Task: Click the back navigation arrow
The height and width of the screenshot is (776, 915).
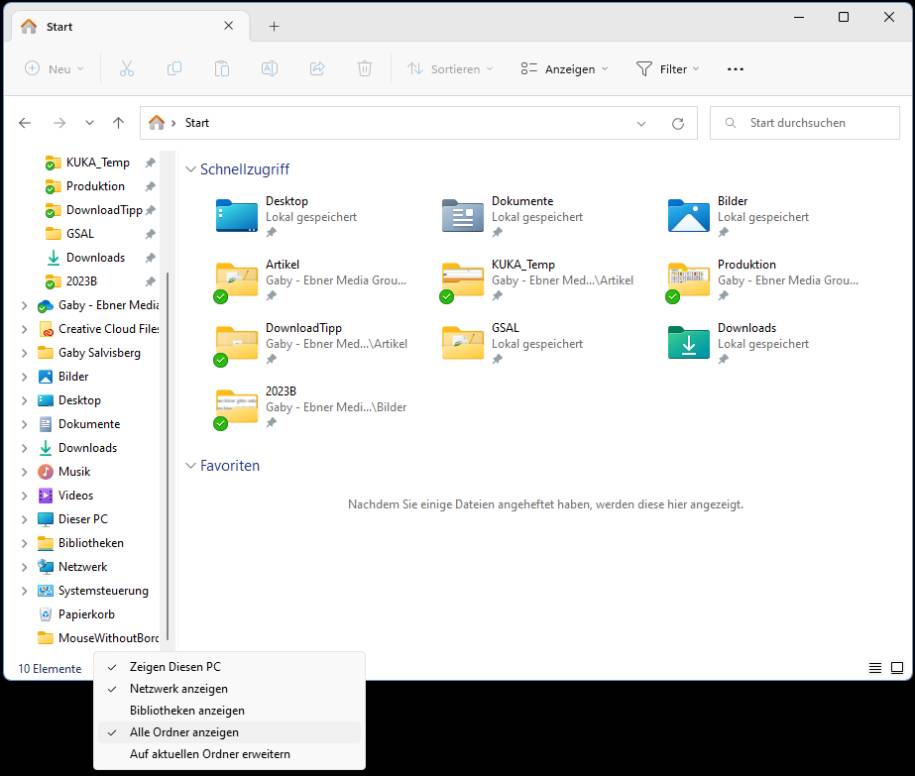Action: (25, 122)
